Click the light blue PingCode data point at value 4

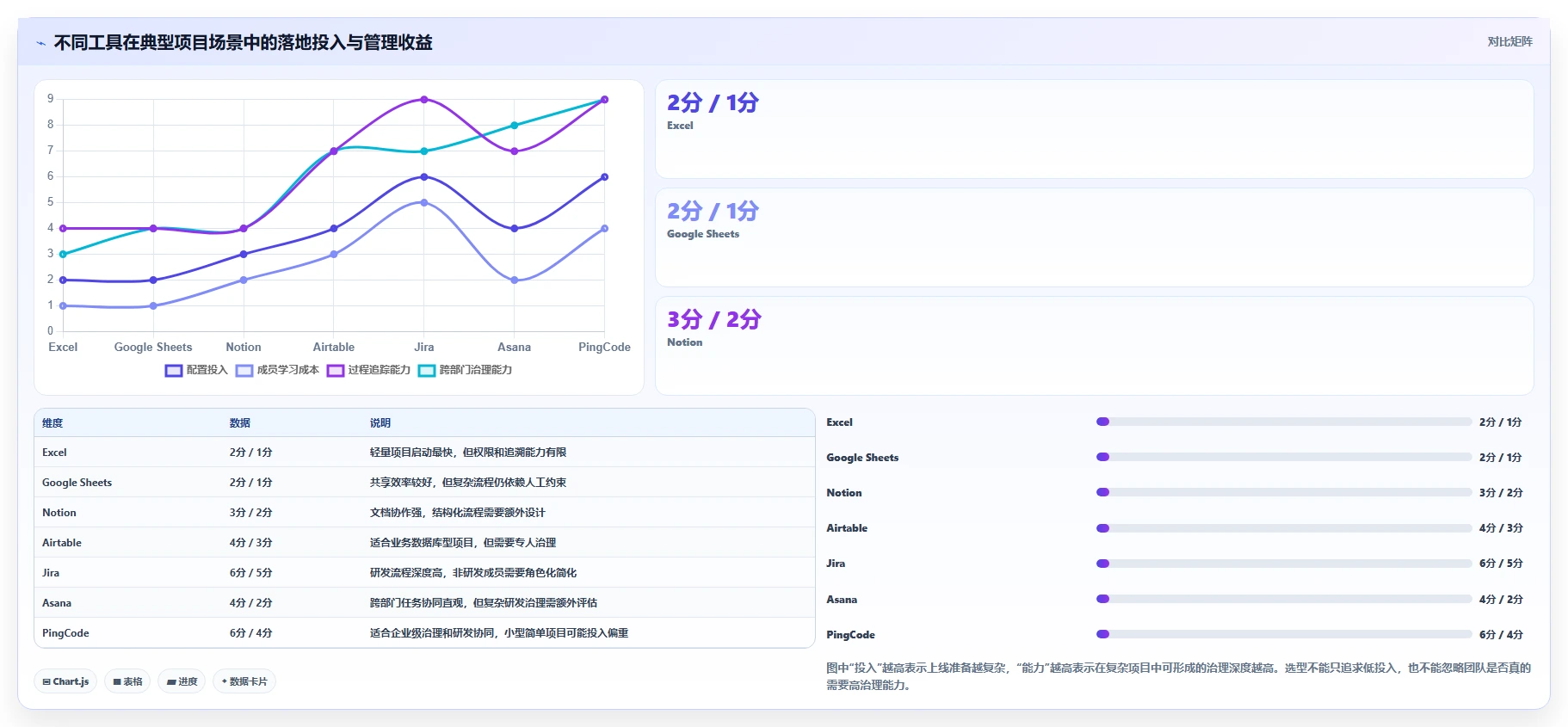pos(604,229)
